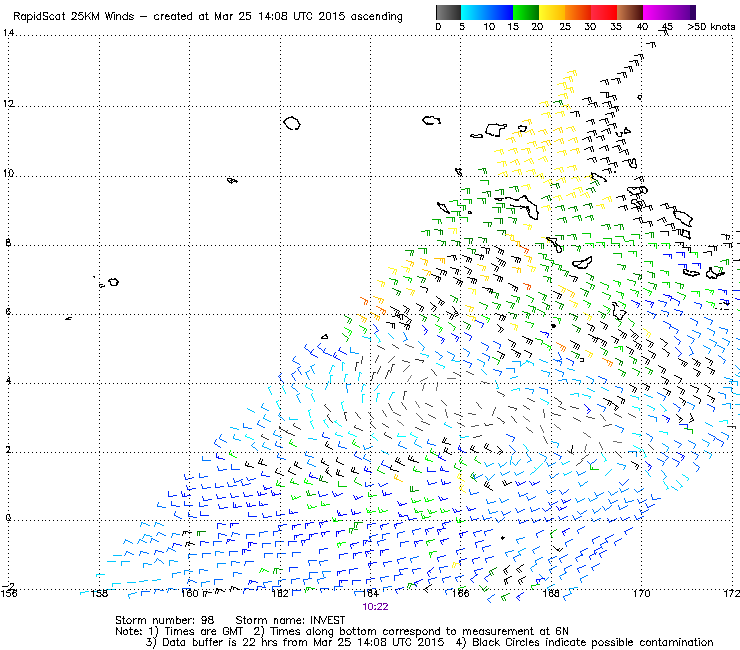Viewport: 740px width, 650px height.
Task: Click the brown 35–40 knots legend color
Action: pos(630,12)
